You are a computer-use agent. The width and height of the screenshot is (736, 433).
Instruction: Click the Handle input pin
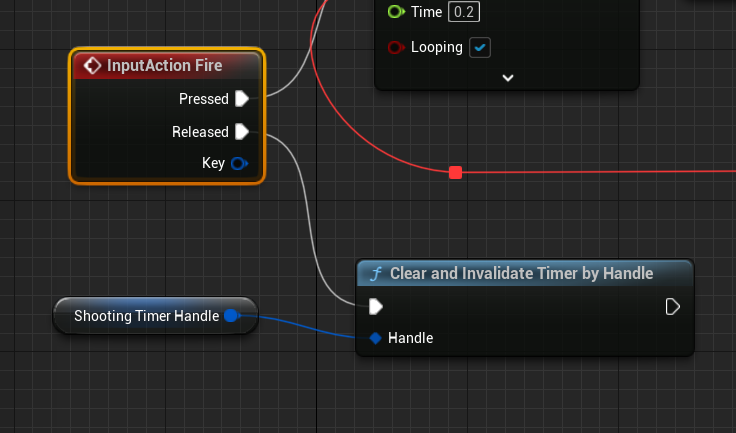(376, 338)
